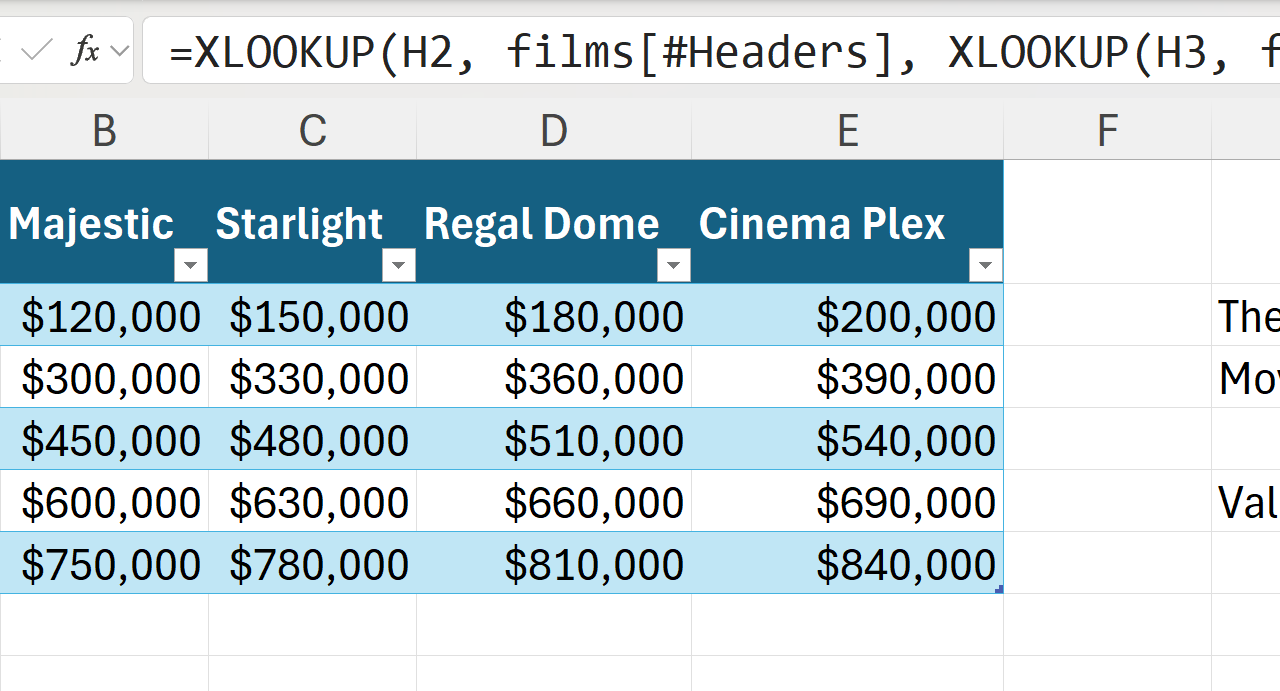Select column E header
The image size is (1280, 691).
point(847,130)
